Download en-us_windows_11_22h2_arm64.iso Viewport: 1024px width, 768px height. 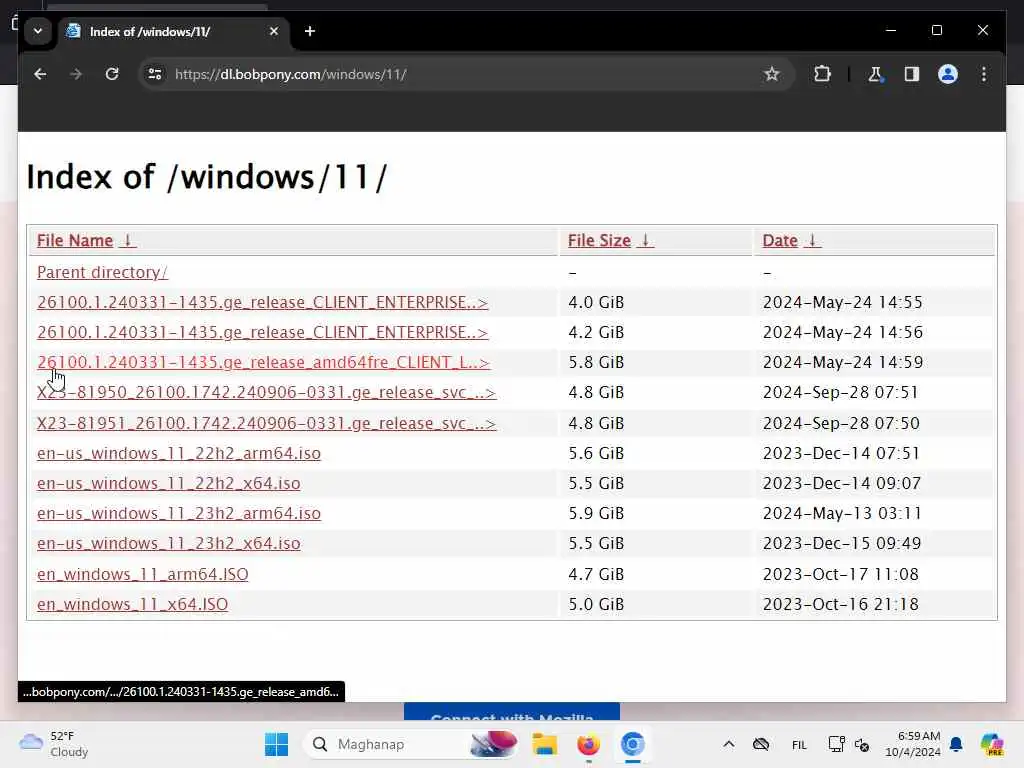179,453
